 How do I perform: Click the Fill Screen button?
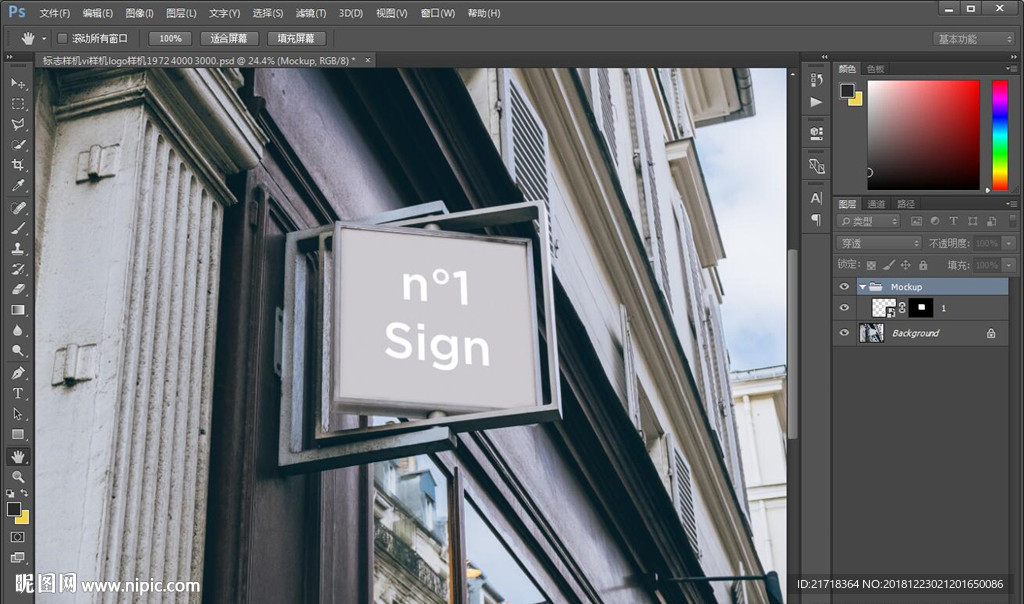[296, 39]
